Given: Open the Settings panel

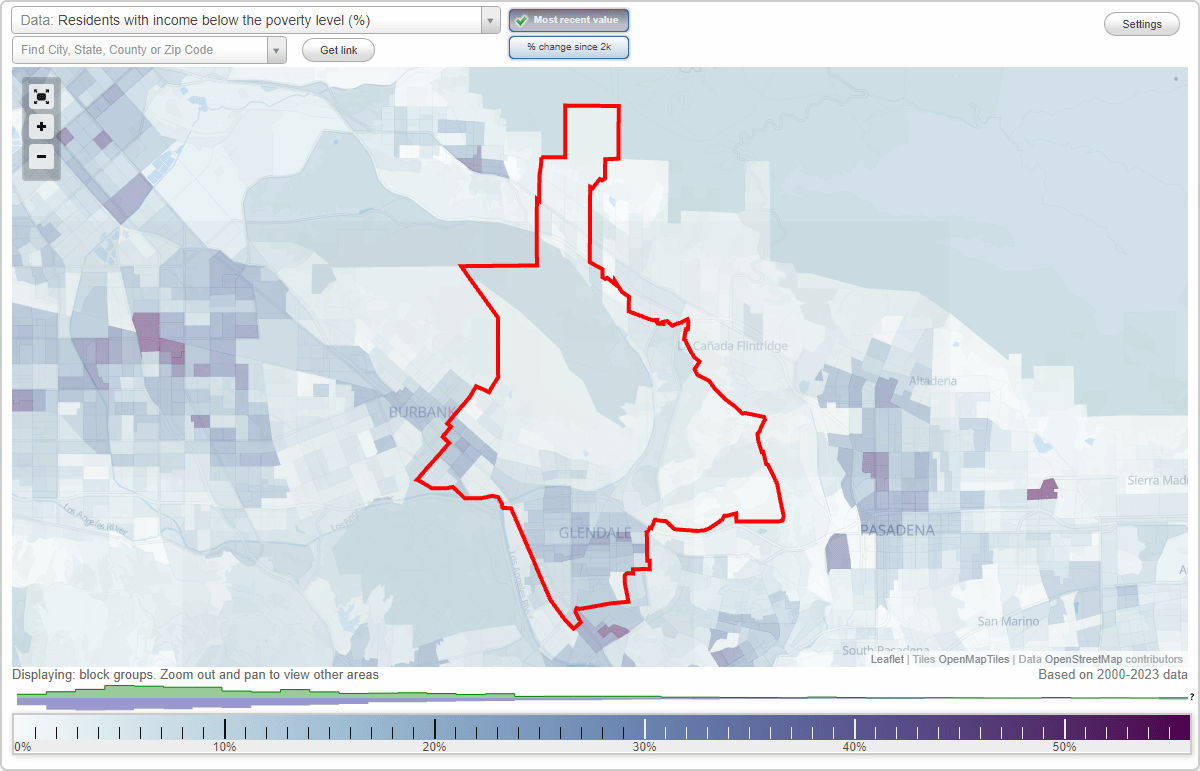Looking at the screenshot, I should [1141, 23].
